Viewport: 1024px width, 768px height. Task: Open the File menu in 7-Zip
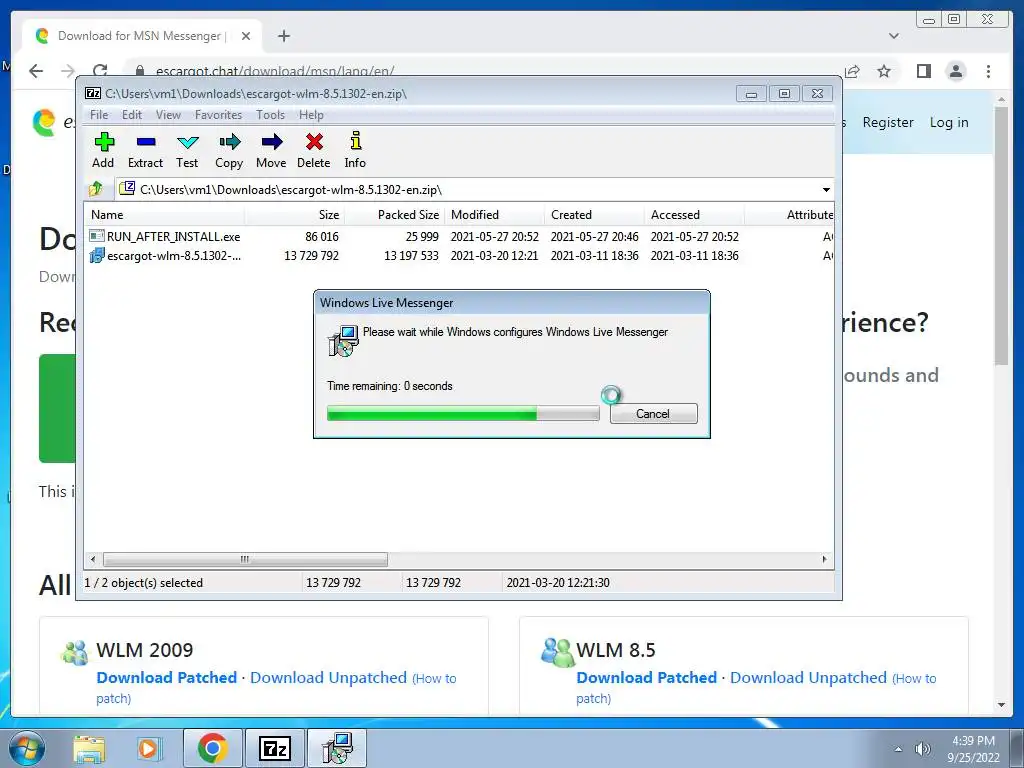click(x=99, y=115)
